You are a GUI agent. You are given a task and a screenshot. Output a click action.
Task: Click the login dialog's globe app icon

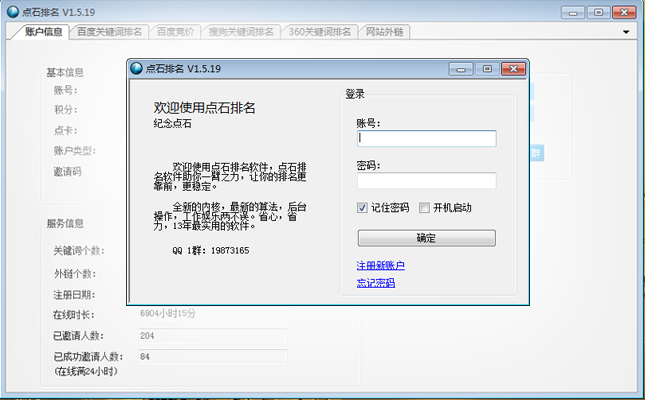136,68
